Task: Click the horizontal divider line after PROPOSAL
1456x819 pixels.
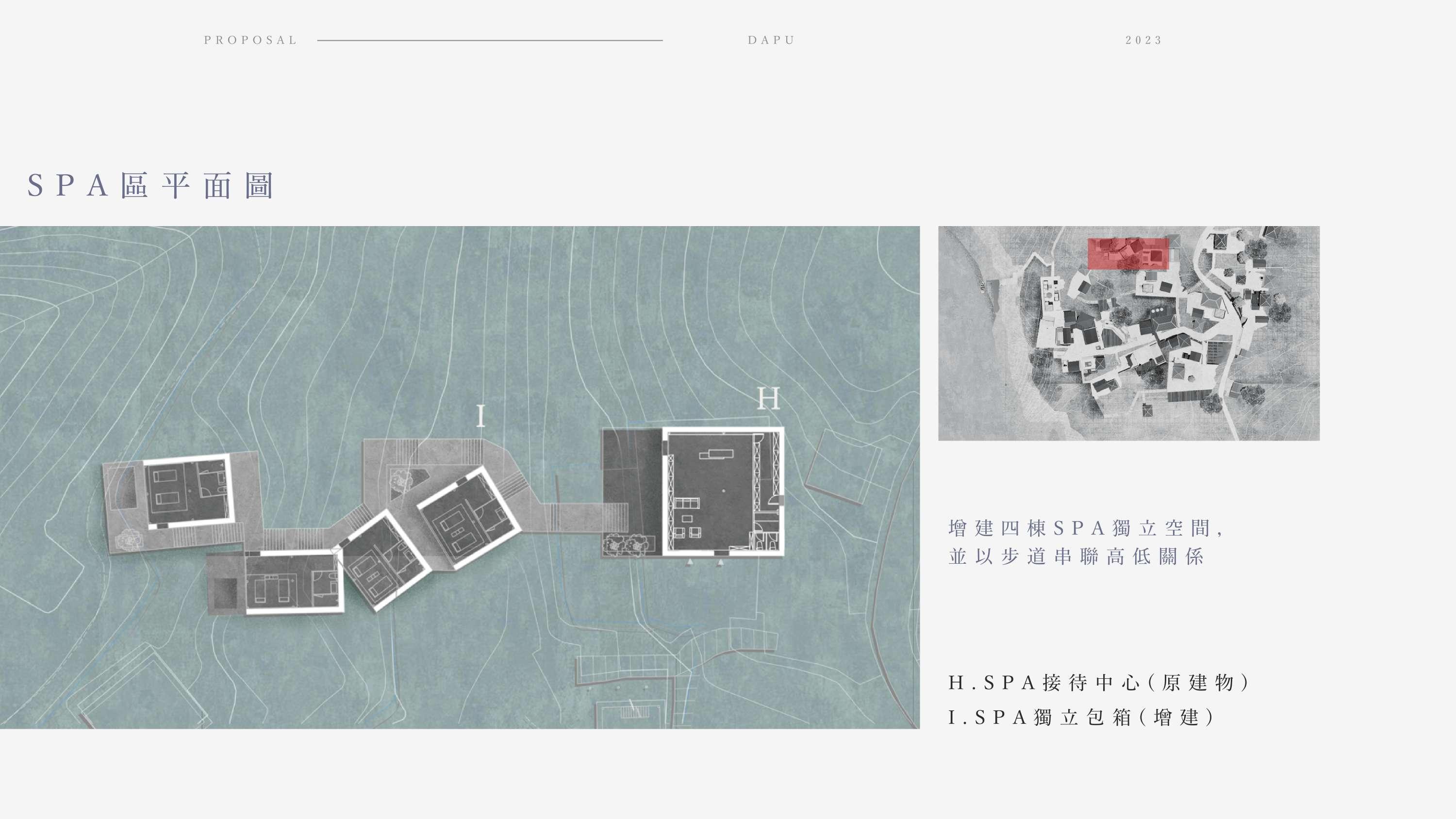Action: point(490,41)
